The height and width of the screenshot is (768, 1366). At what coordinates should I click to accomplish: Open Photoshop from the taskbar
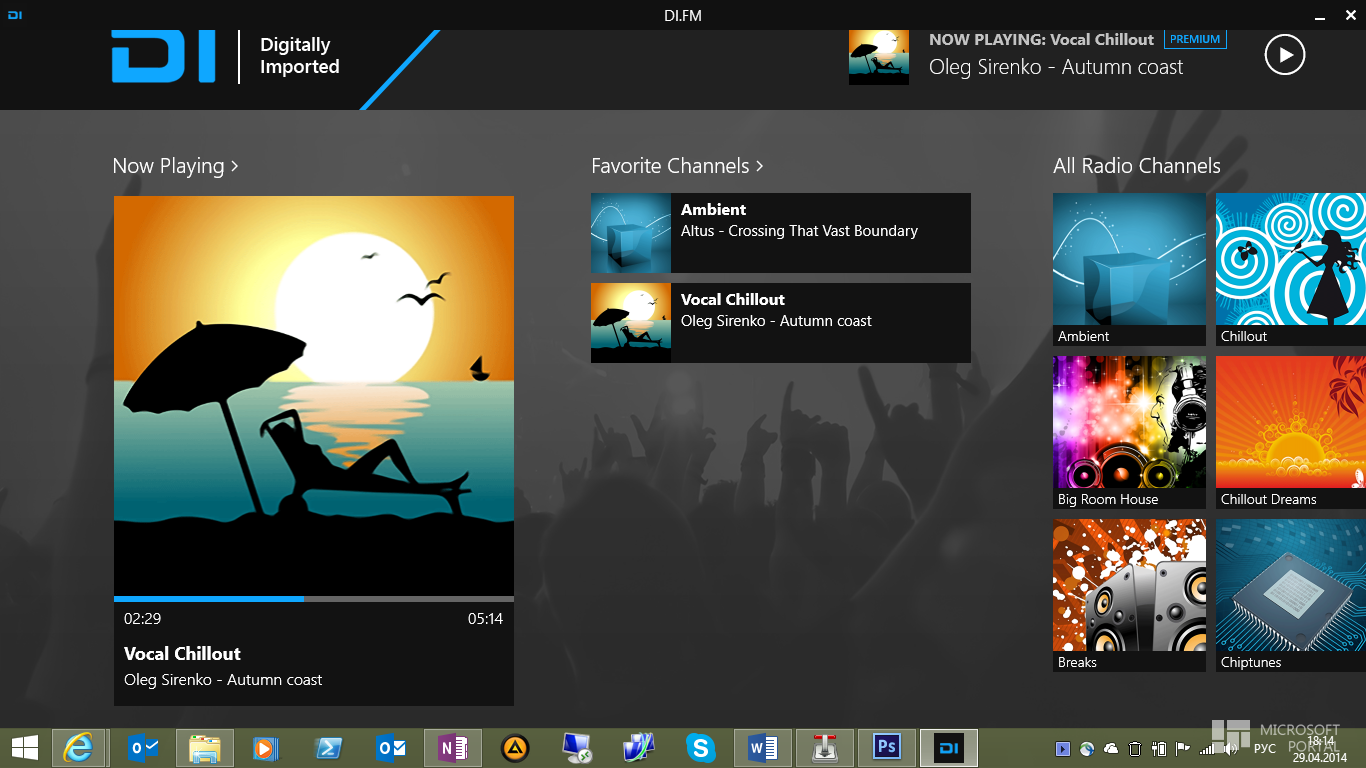tap(887, 748)
